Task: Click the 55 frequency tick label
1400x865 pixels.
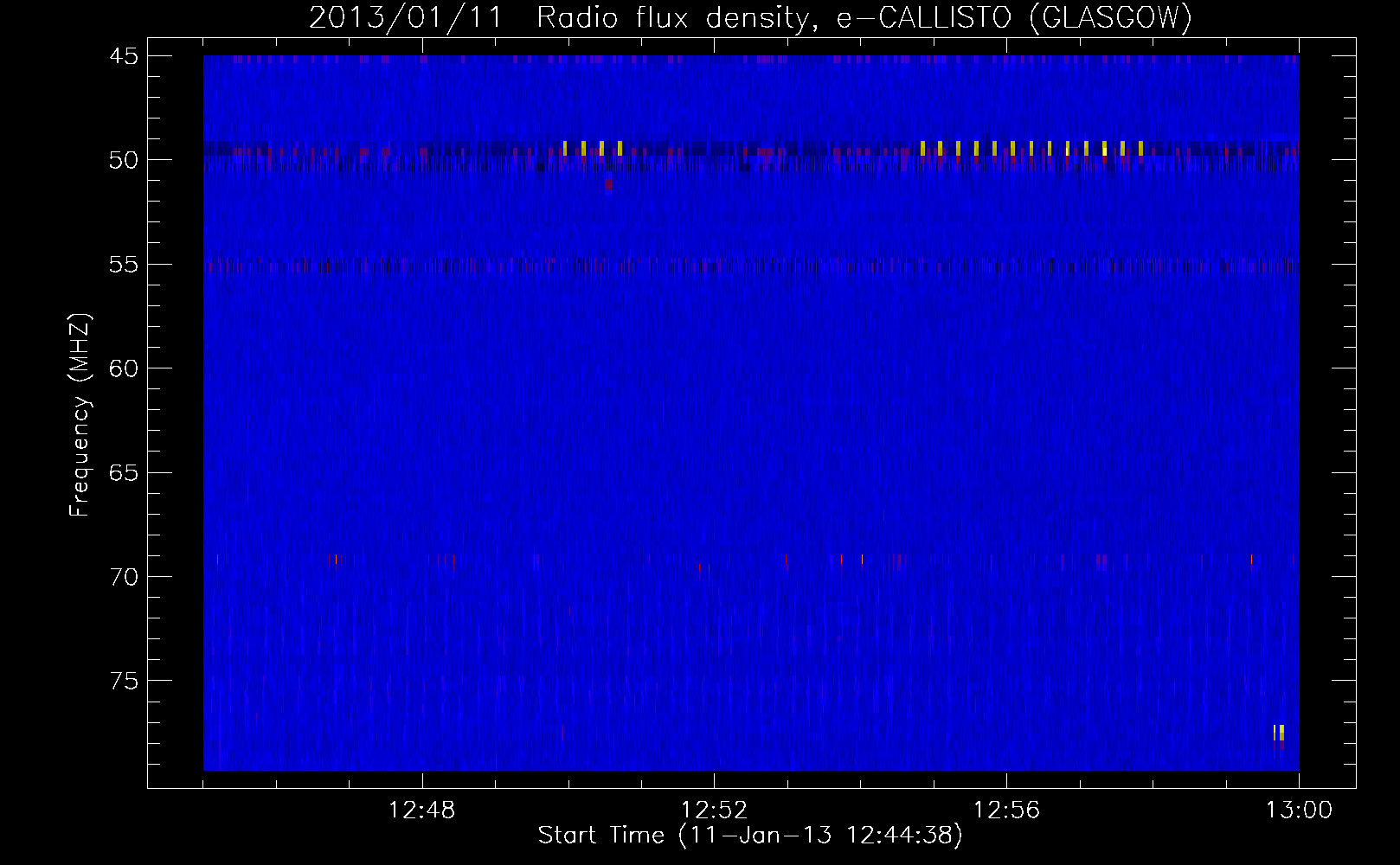Action: (x=124, y=265)
